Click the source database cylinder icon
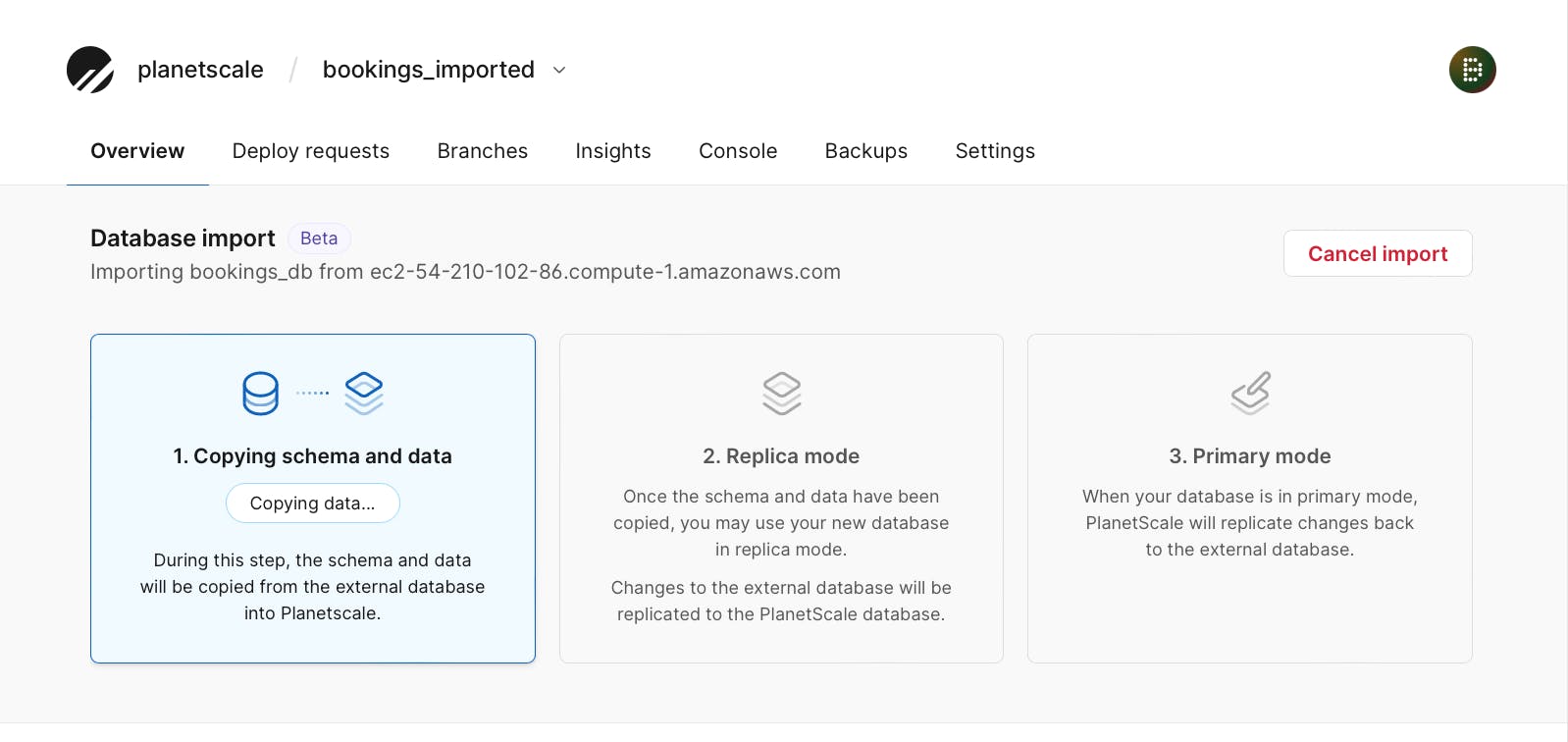This screenshot has width=1568, height=742. click(x=260, y=394)
